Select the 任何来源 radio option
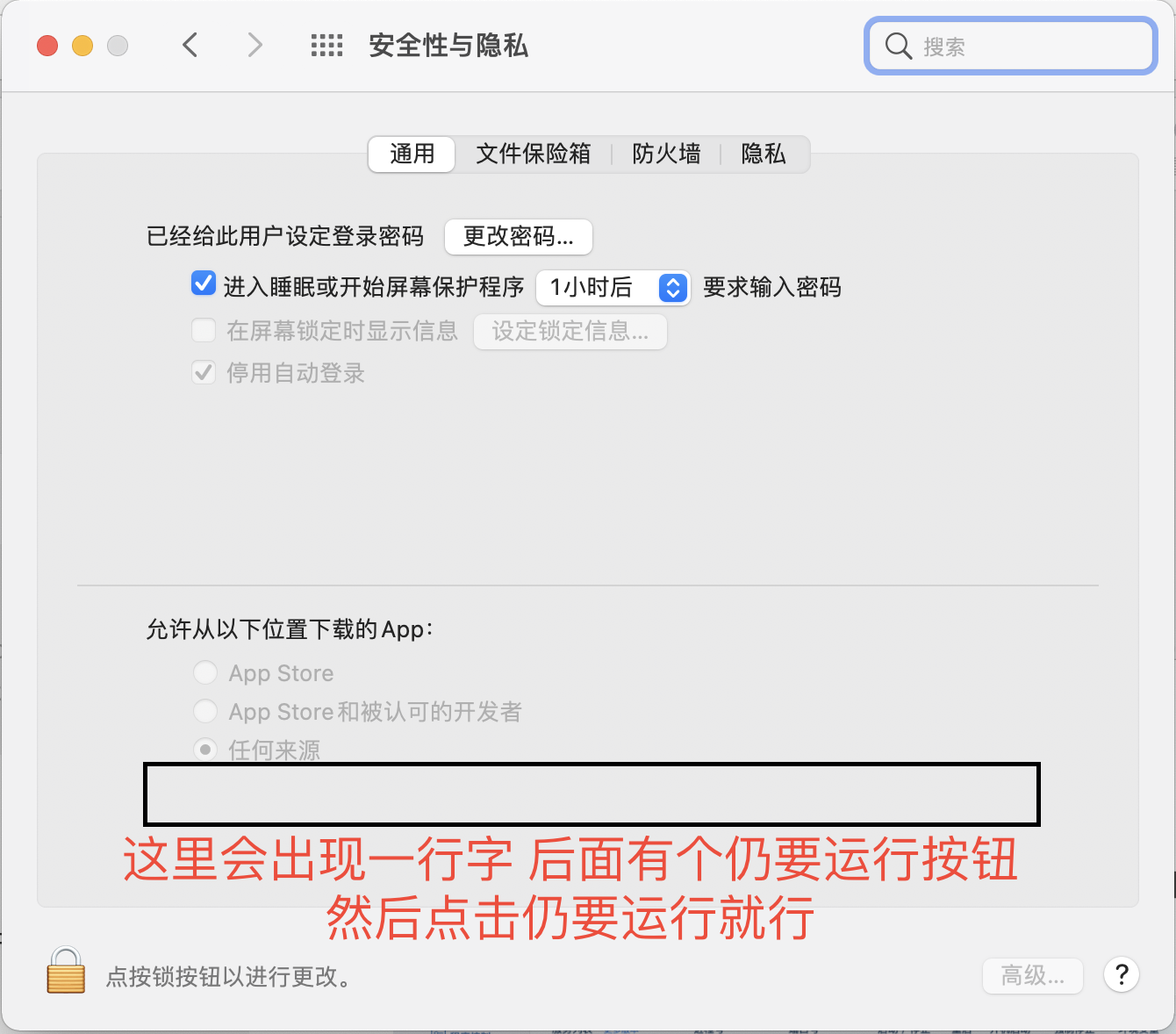 205,750
